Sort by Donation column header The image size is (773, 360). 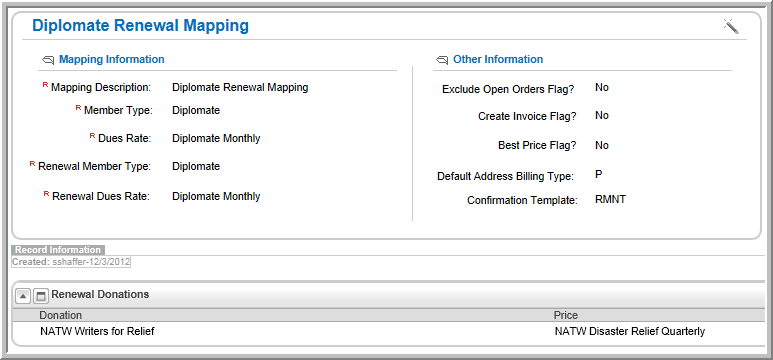point(61,315)
